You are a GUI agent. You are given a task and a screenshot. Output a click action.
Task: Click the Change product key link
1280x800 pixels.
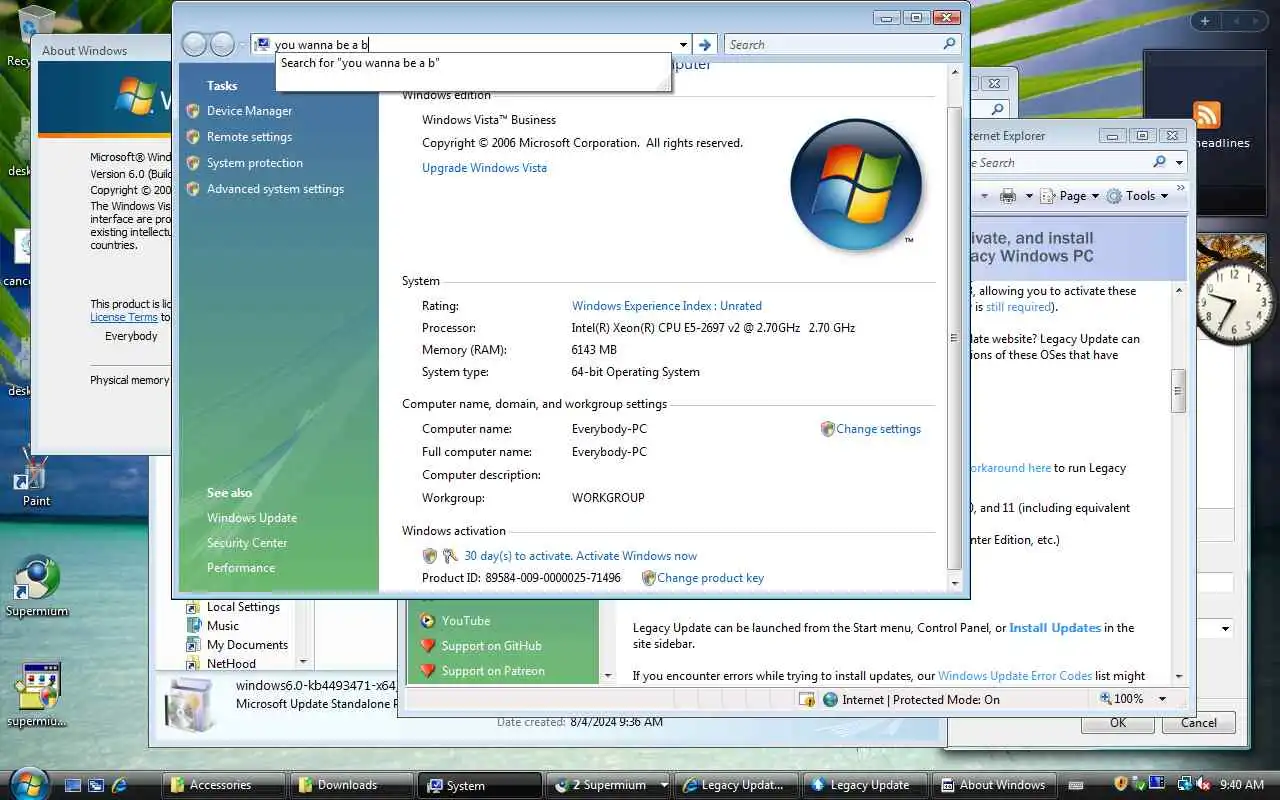pyautogui.click(x=710, y=578)
